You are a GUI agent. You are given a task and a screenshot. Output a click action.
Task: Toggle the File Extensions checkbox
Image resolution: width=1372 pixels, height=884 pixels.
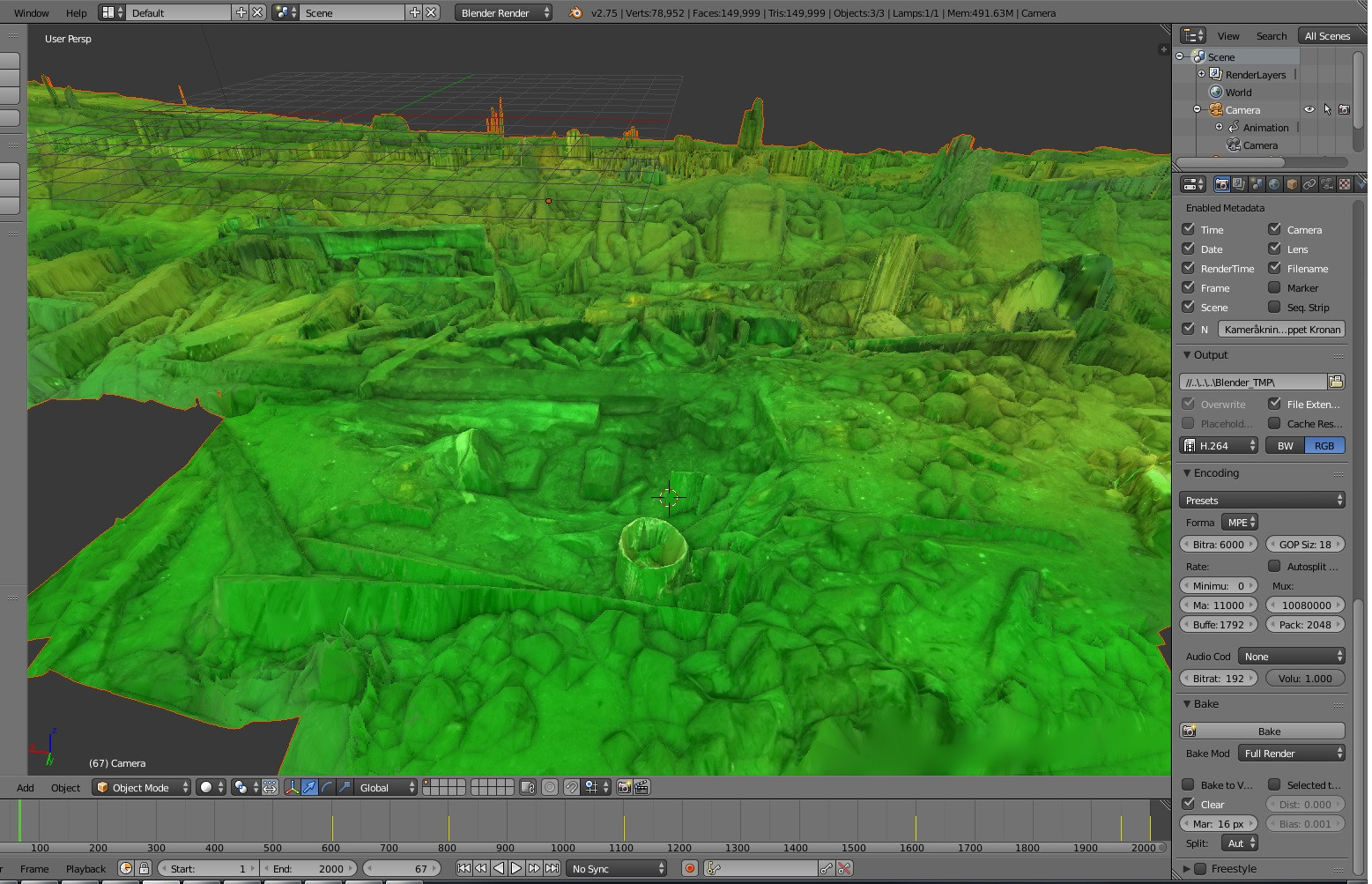click(1274, 403)
